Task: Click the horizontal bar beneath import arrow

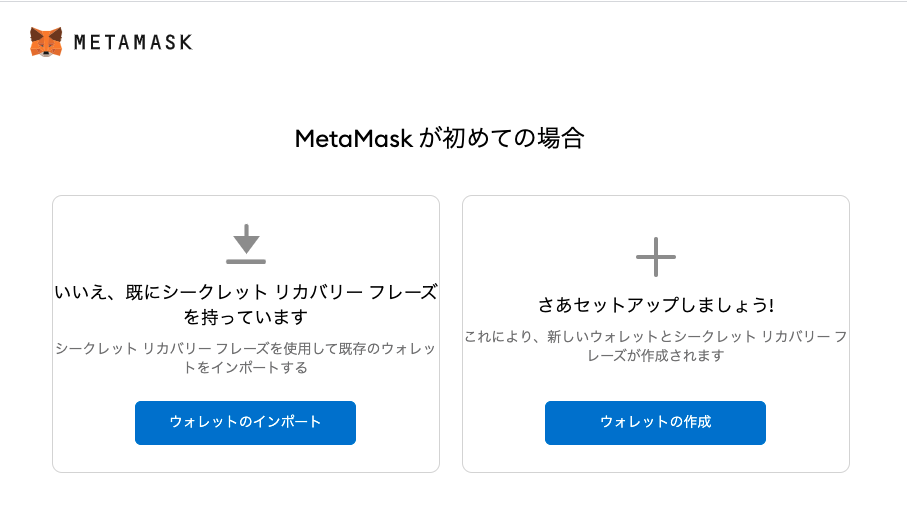Action: (246, 261)
